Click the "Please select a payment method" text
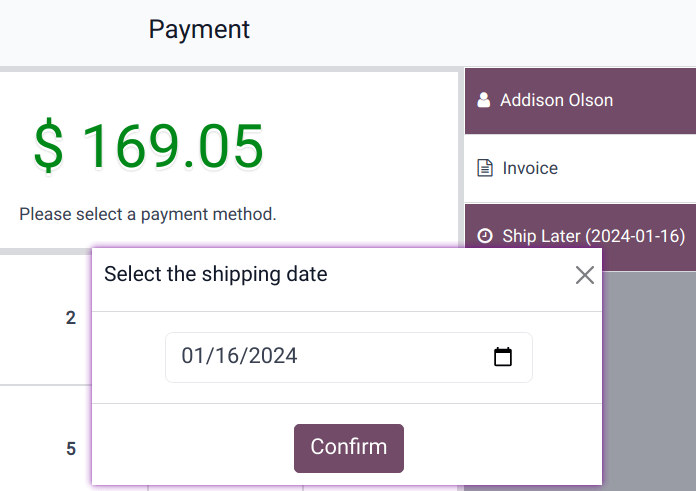The width and height of the screenshot is (696, 491). (x=148, y=214)
